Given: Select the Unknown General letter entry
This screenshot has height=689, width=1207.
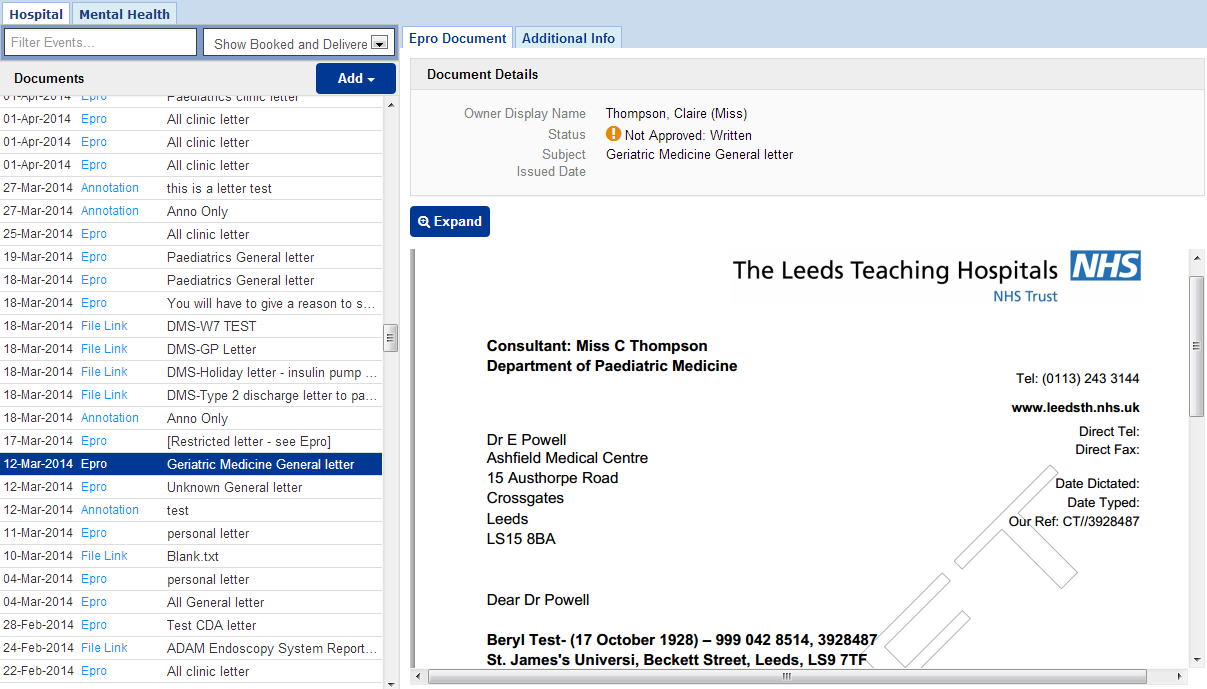Looking at the screenshot, I should 234,487.
